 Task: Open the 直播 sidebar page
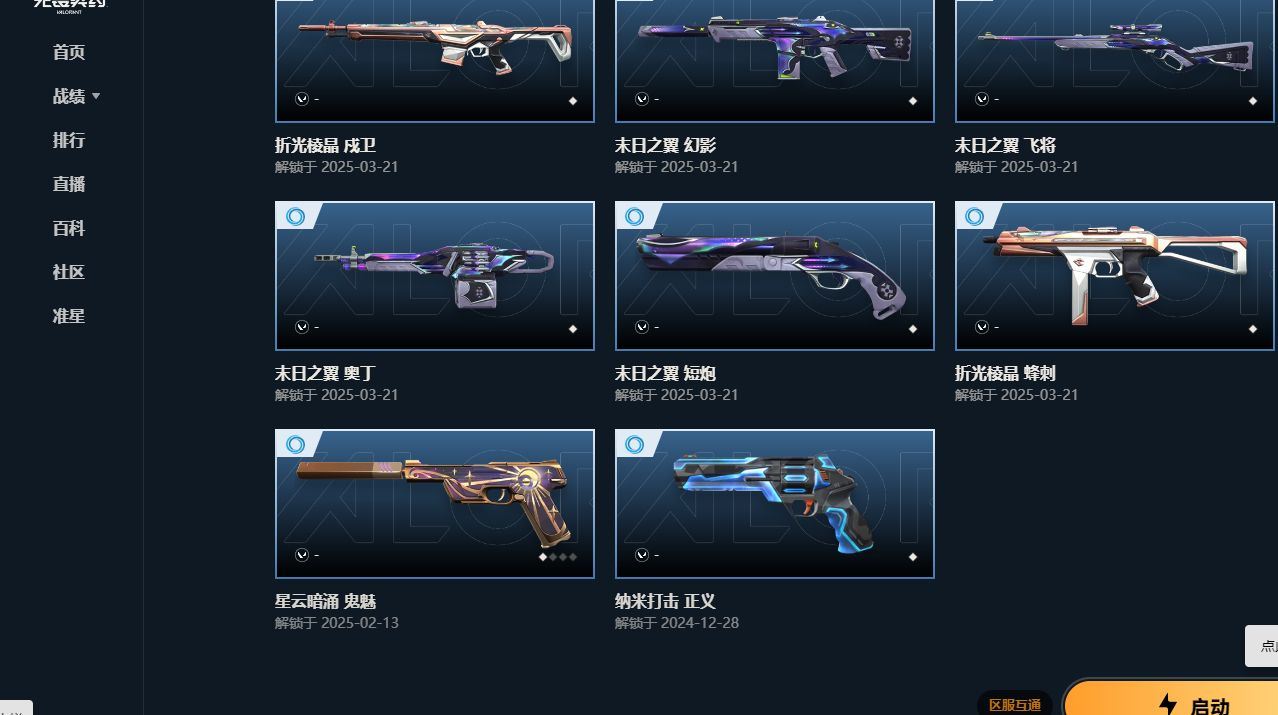(69, 184)
